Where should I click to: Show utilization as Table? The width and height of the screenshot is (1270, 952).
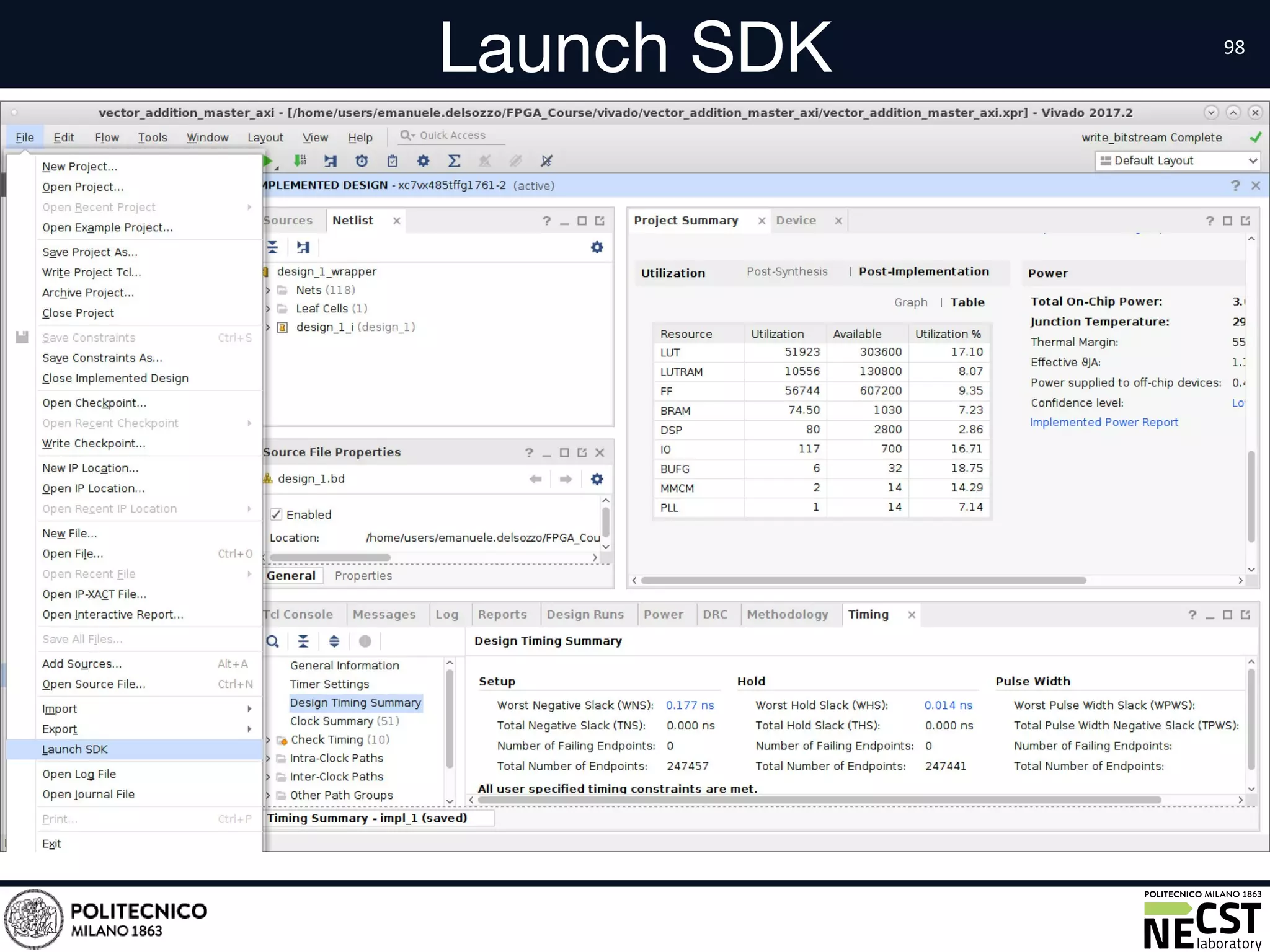967,302
